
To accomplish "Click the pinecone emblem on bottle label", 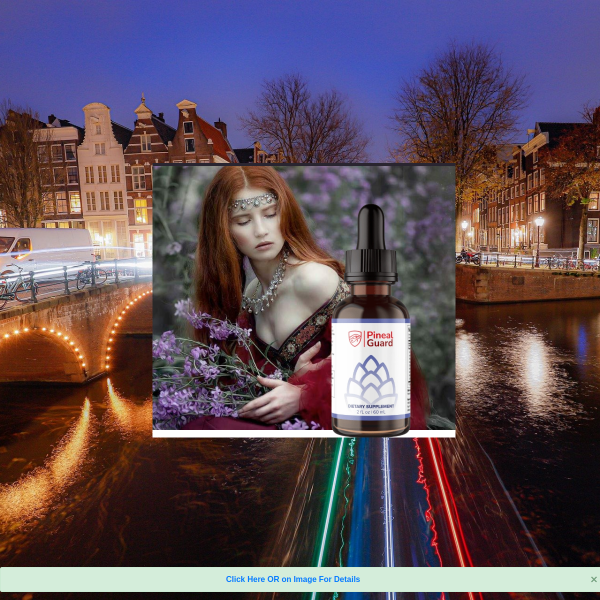I will tap(371, 377).
